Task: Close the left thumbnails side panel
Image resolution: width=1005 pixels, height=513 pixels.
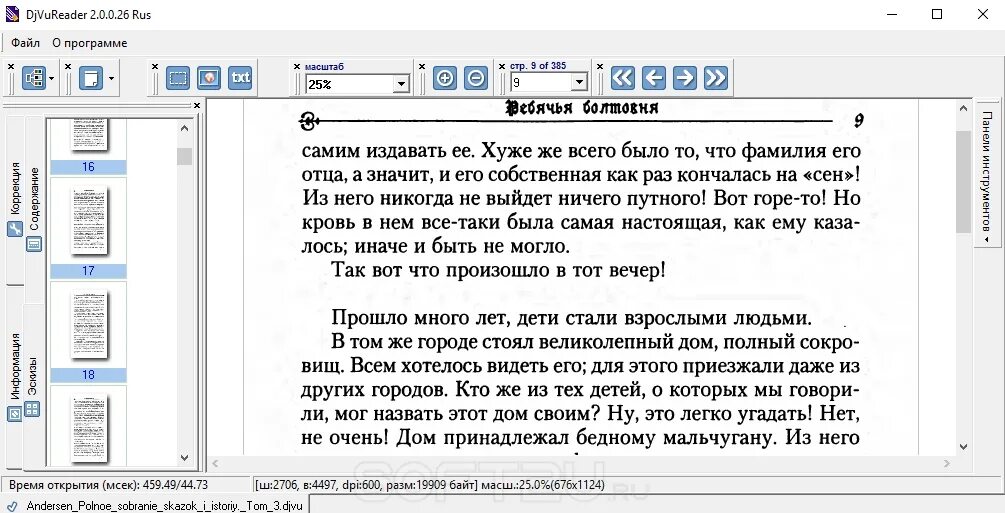Action: (197, 106)
